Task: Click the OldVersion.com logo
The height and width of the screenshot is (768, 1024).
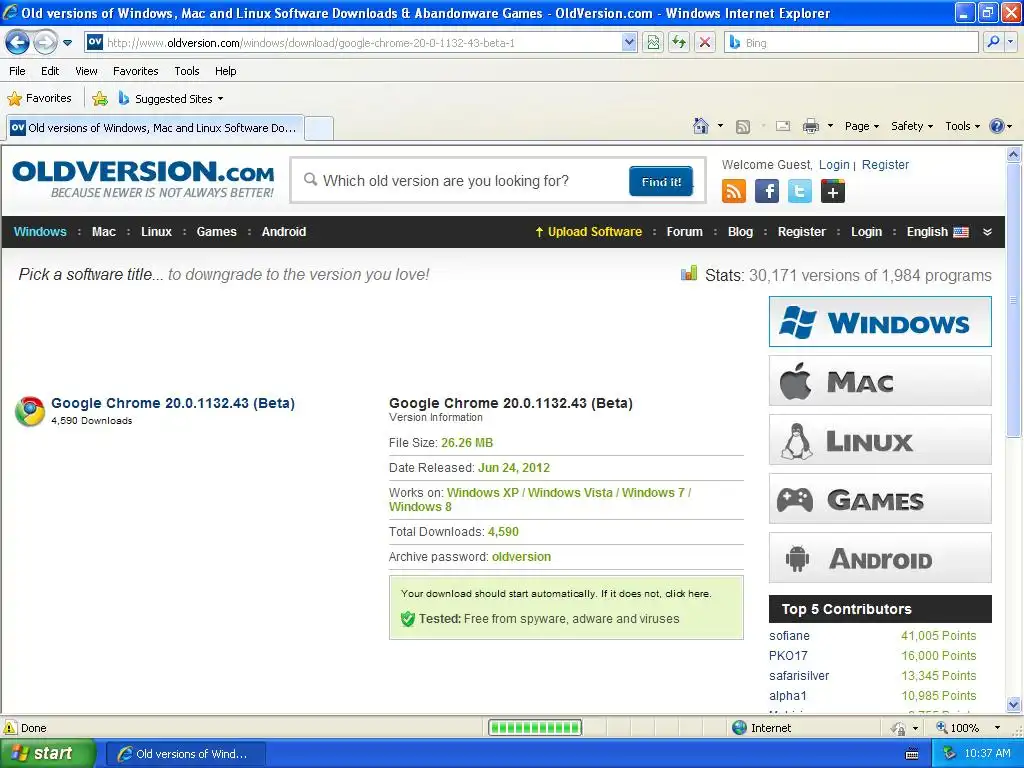Action: (x=143, y=179)
